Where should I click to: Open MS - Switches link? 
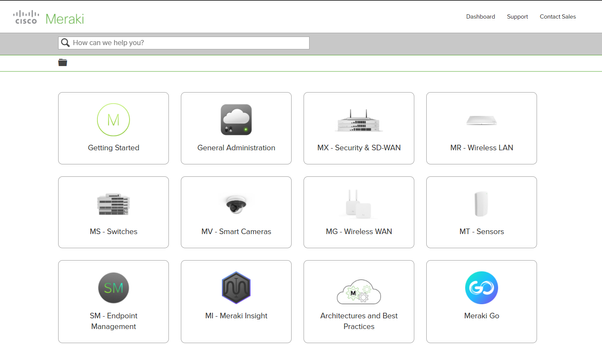113,231
